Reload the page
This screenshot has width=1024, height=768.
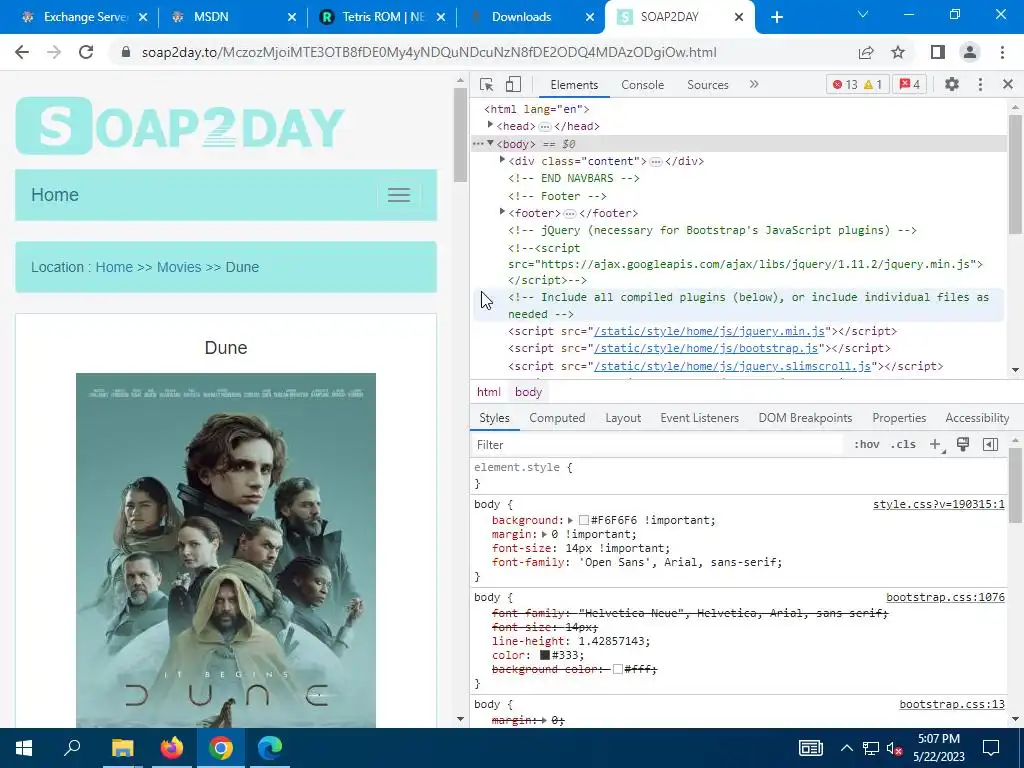[x=86, y=52]
